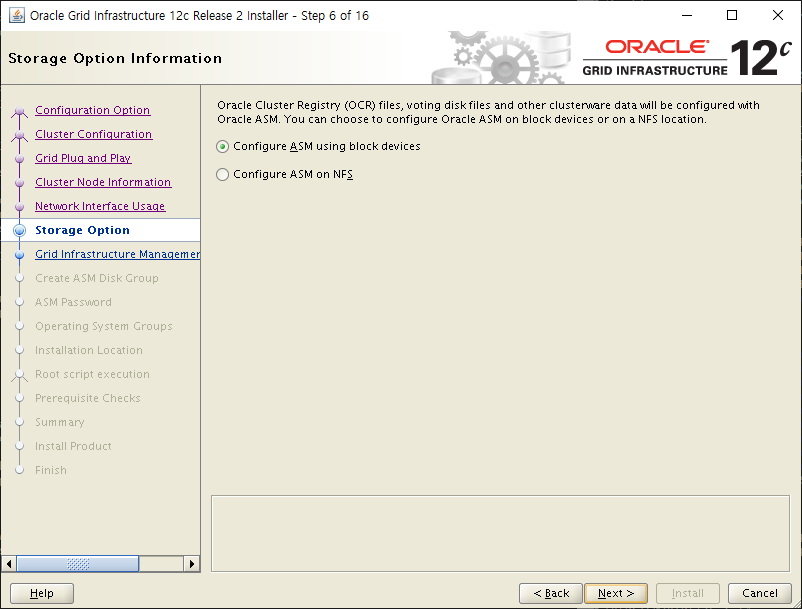Click the Cluster Node Information bullet icon
This screenshot has height=609, width=802.
click(19, 183)
